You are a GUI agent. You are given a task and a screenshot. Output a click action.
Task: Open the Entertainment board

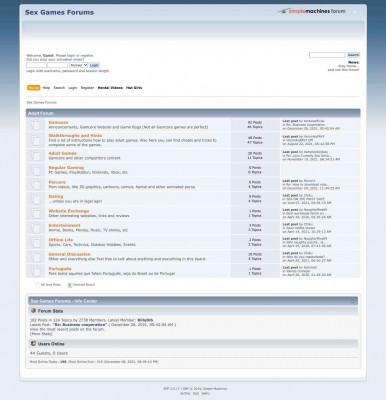pyautogui.click(x=64, y=225)
